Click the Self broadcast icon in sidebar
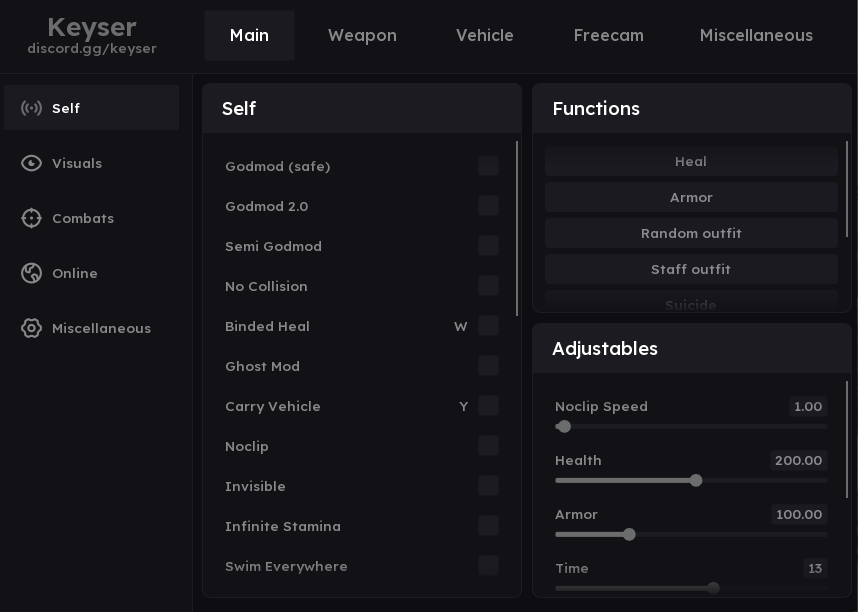858x612 pixels. (31, 108)
